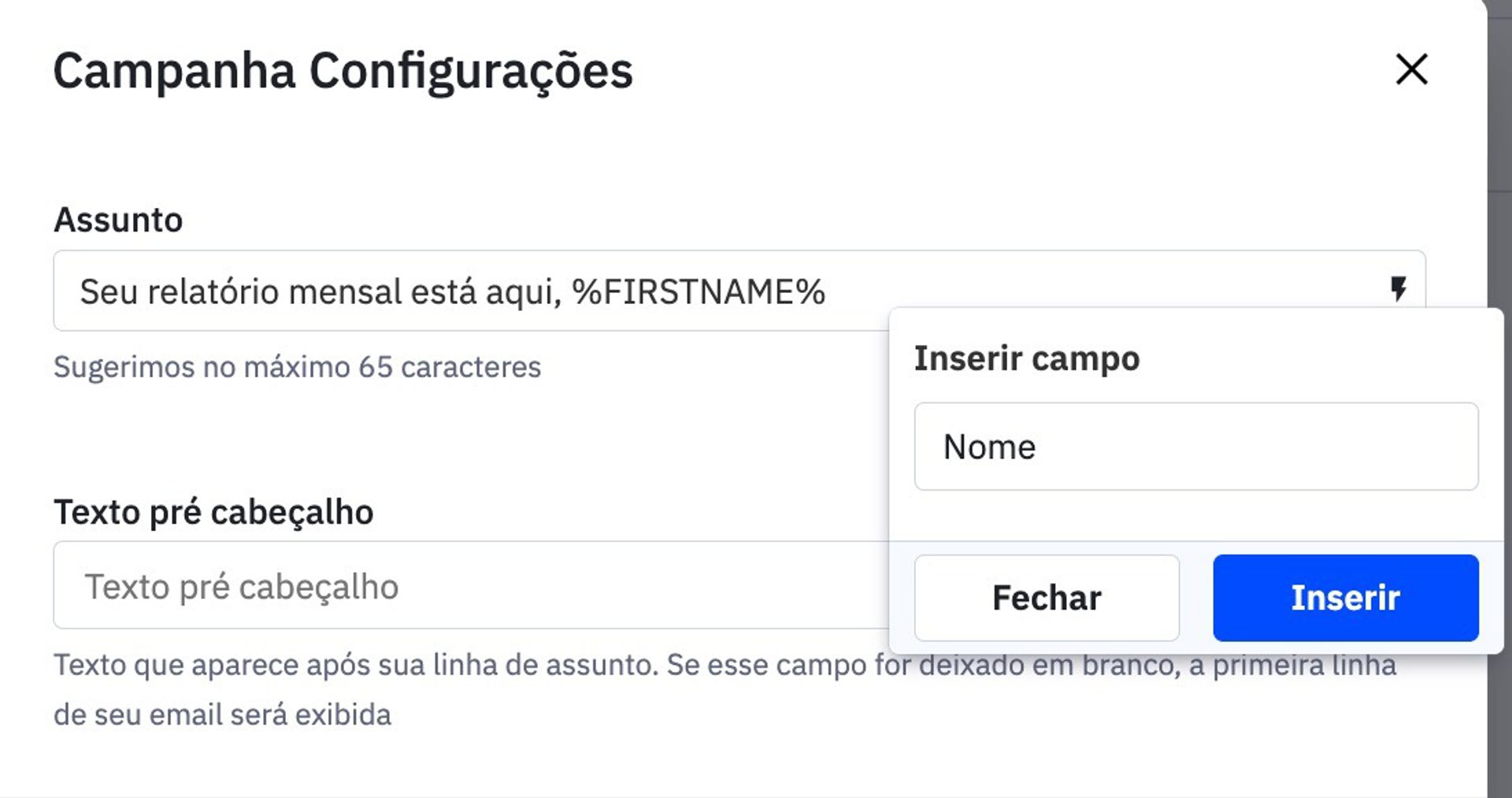Click the "Sugerimos no máximo 65 caracteres" hint
Image resolution: width=1512 pixels, height=798 pixels.
coord(297,367)
